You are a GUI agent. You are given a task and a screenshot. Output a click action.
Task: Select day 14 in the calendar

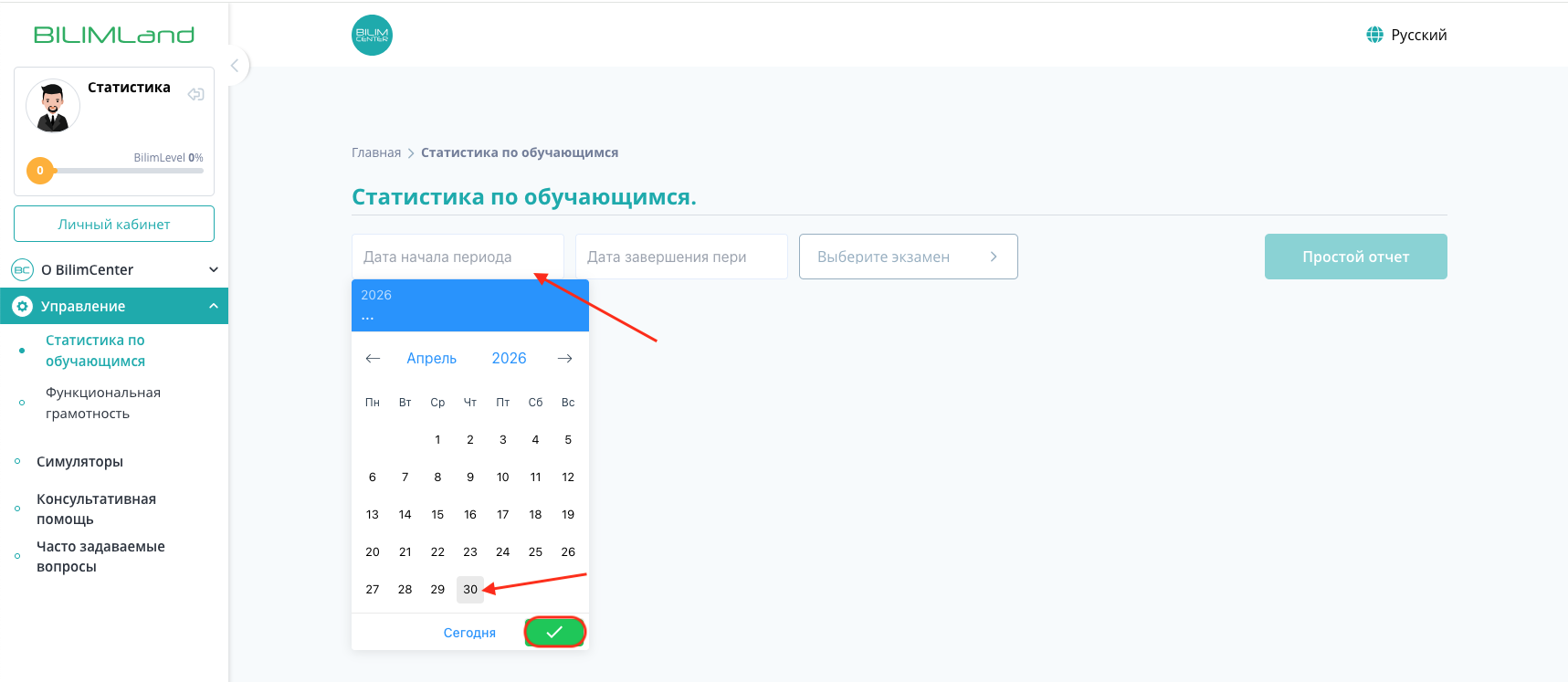click(405, 514)
